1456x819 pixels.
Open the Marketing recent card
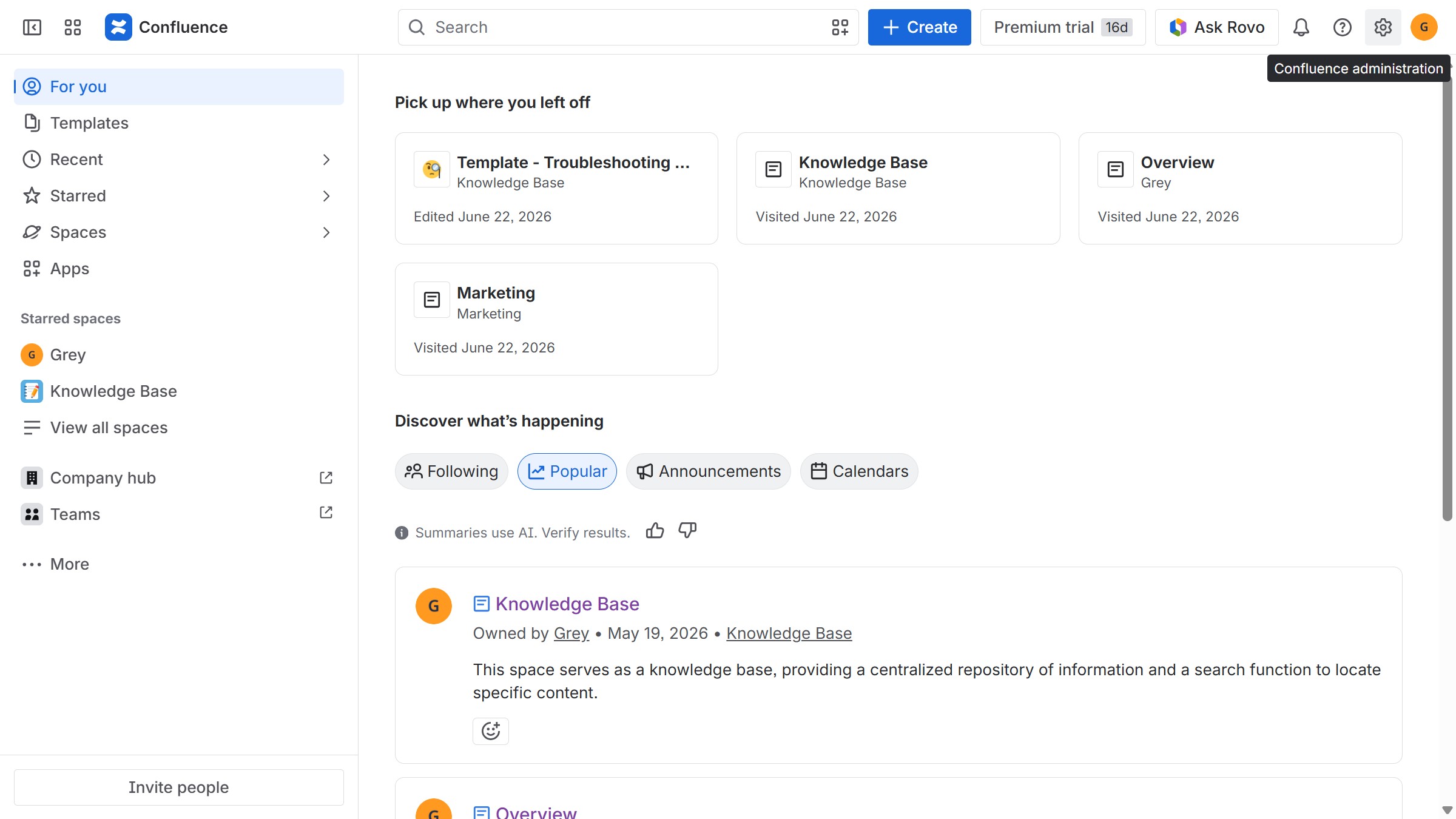coord(556,319)
